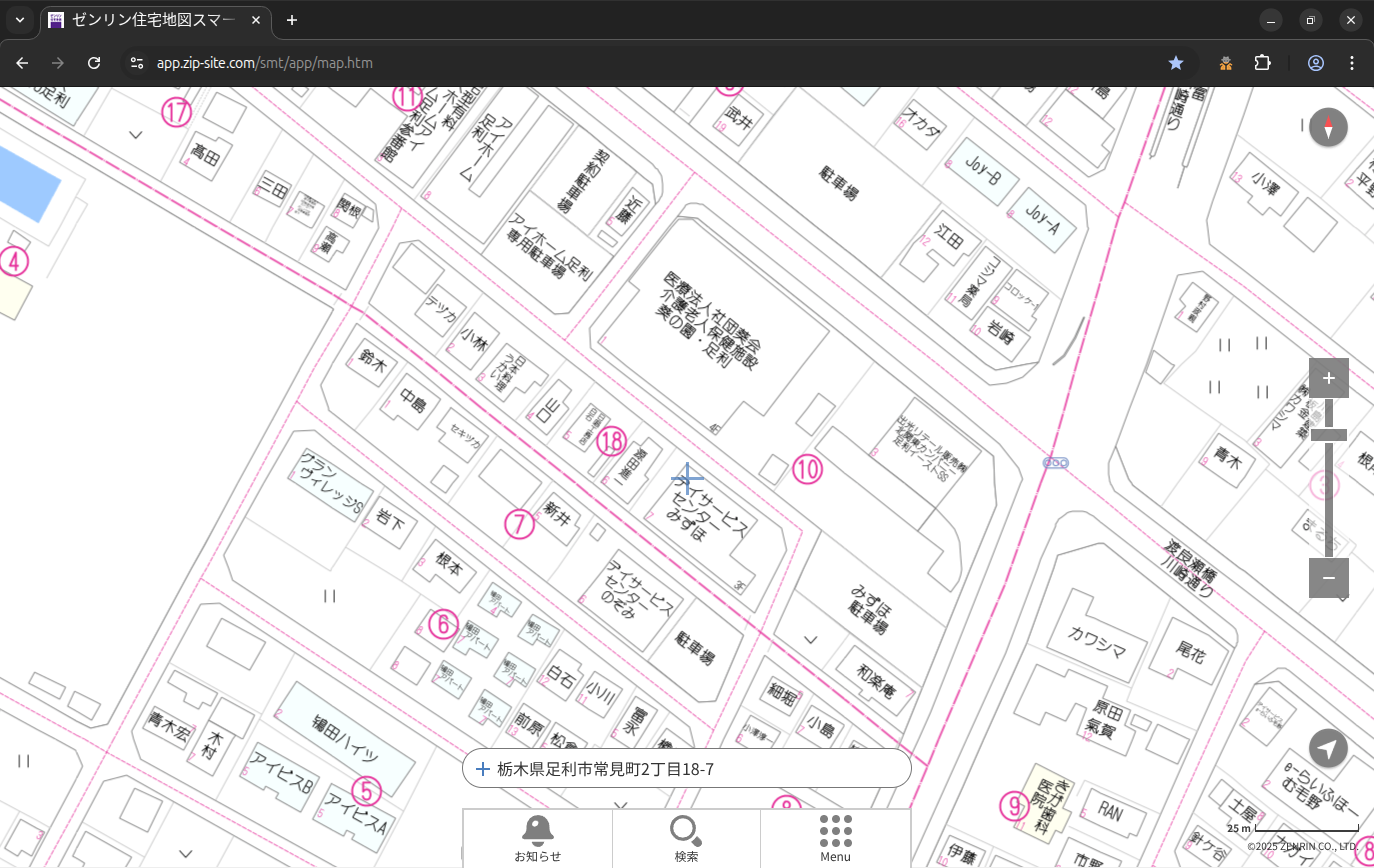
Task: Click the current location arrow icon
Action: (x=1328, y=748)
